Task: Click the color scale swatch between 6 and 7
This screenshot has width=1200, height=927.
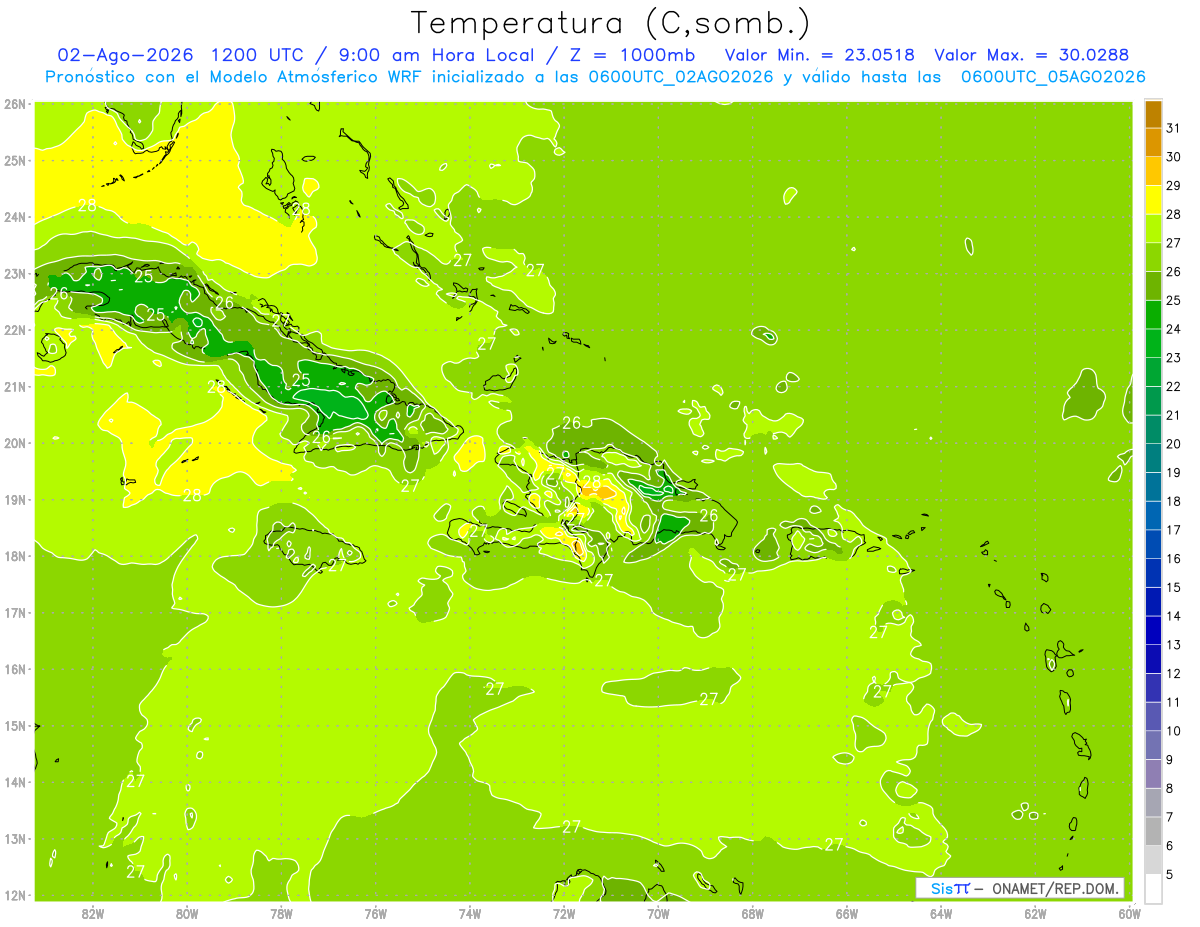Action: 1153,831
